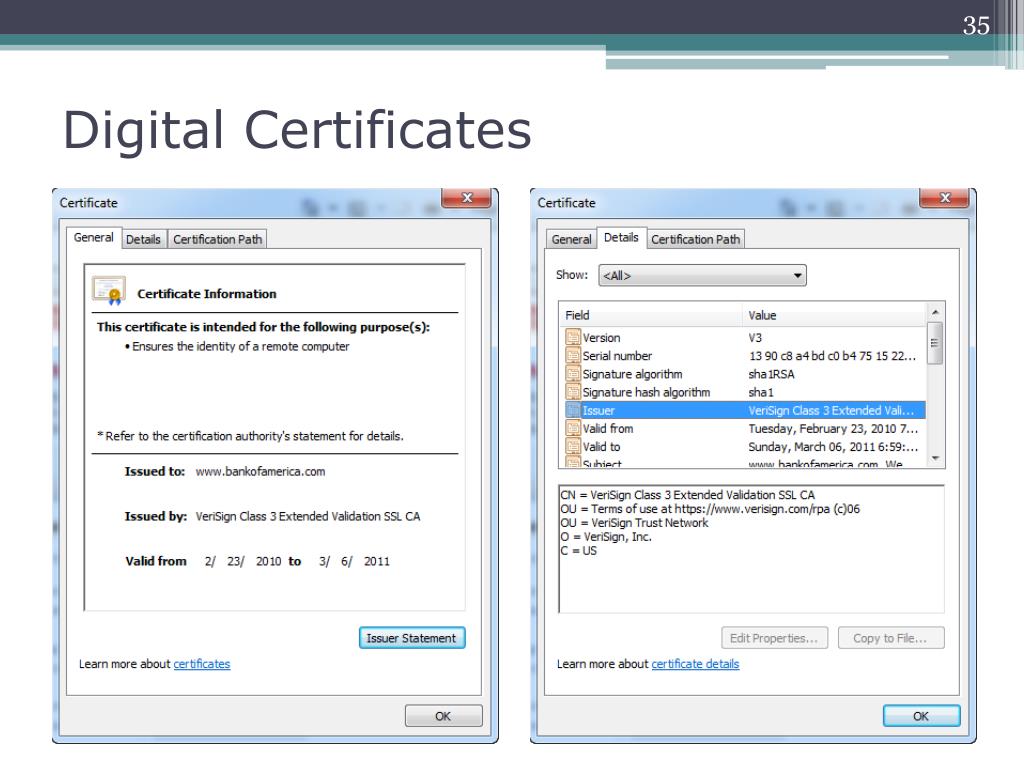Open the certificate details help link
The image size is (1024, 768).
pyautogui.click(x=696, y=664)
